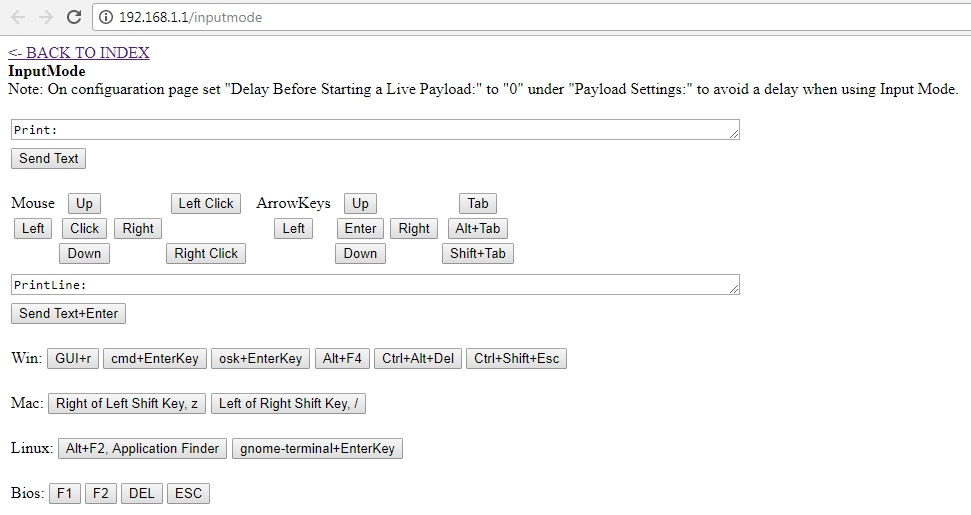The height and width of the screenshot is (515, 971).
Task: Click the Alt+Tab button
Action: point(478,228)
